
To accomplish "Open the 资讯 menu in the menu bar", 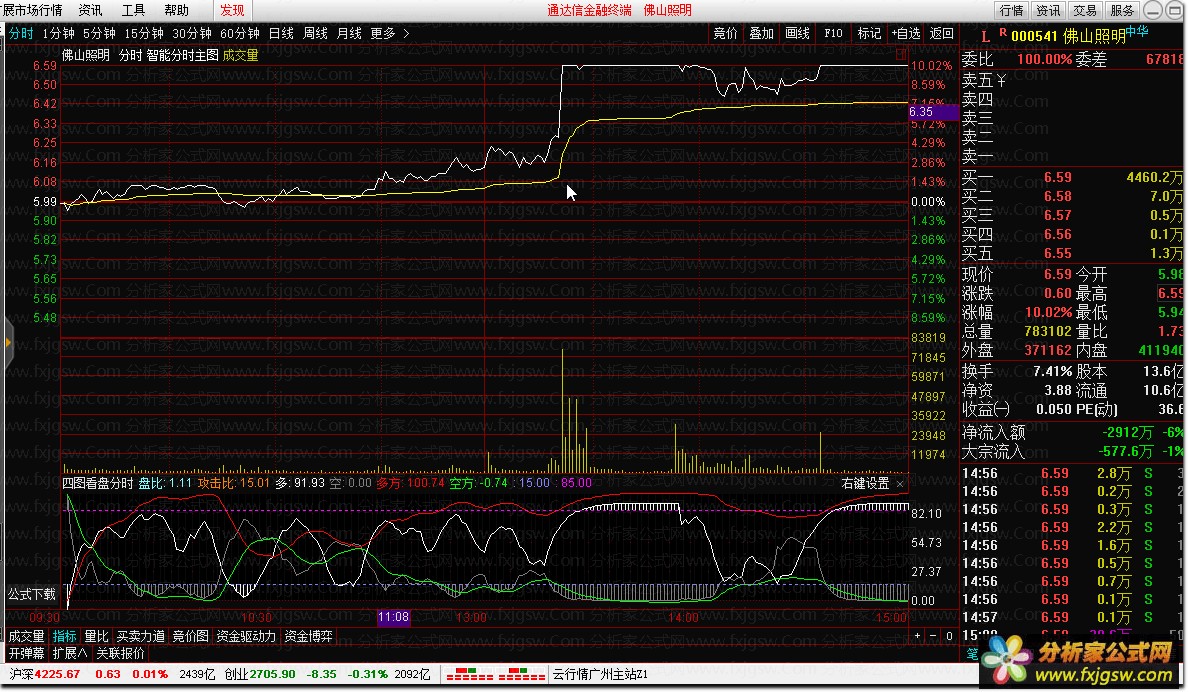I will tap(90, 11).
